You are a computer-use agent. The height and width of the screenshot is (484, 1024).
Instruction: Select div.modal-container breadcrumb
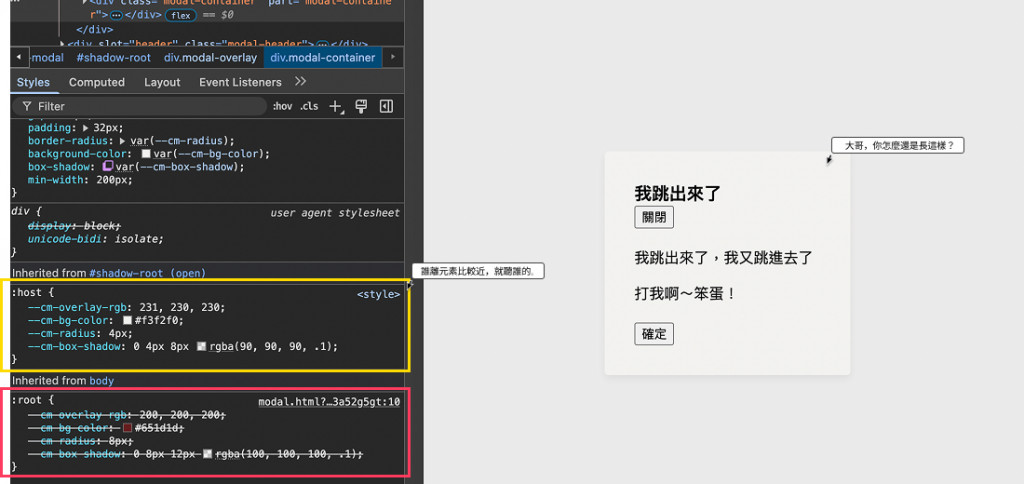tap(323, 57)
